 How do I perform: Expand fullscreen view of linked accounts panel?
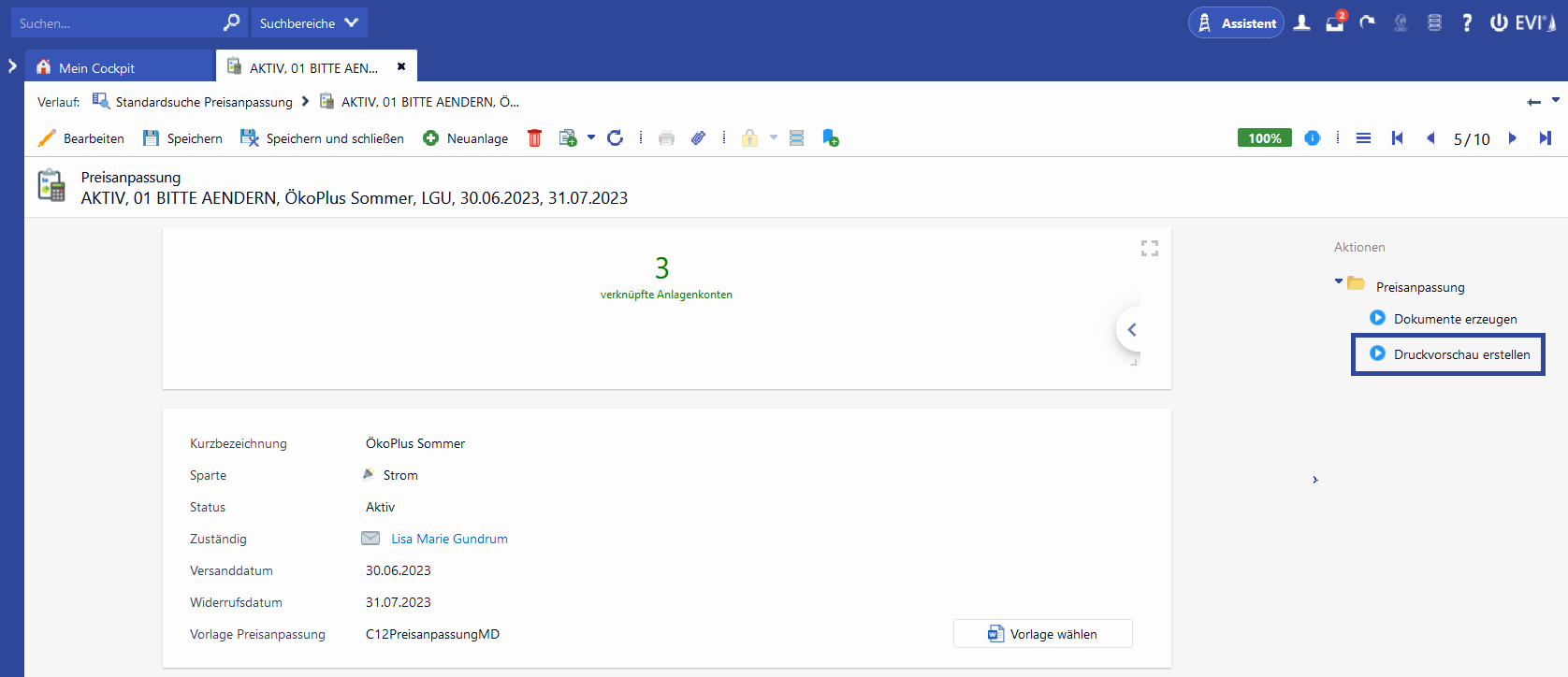pos(1149,248)
